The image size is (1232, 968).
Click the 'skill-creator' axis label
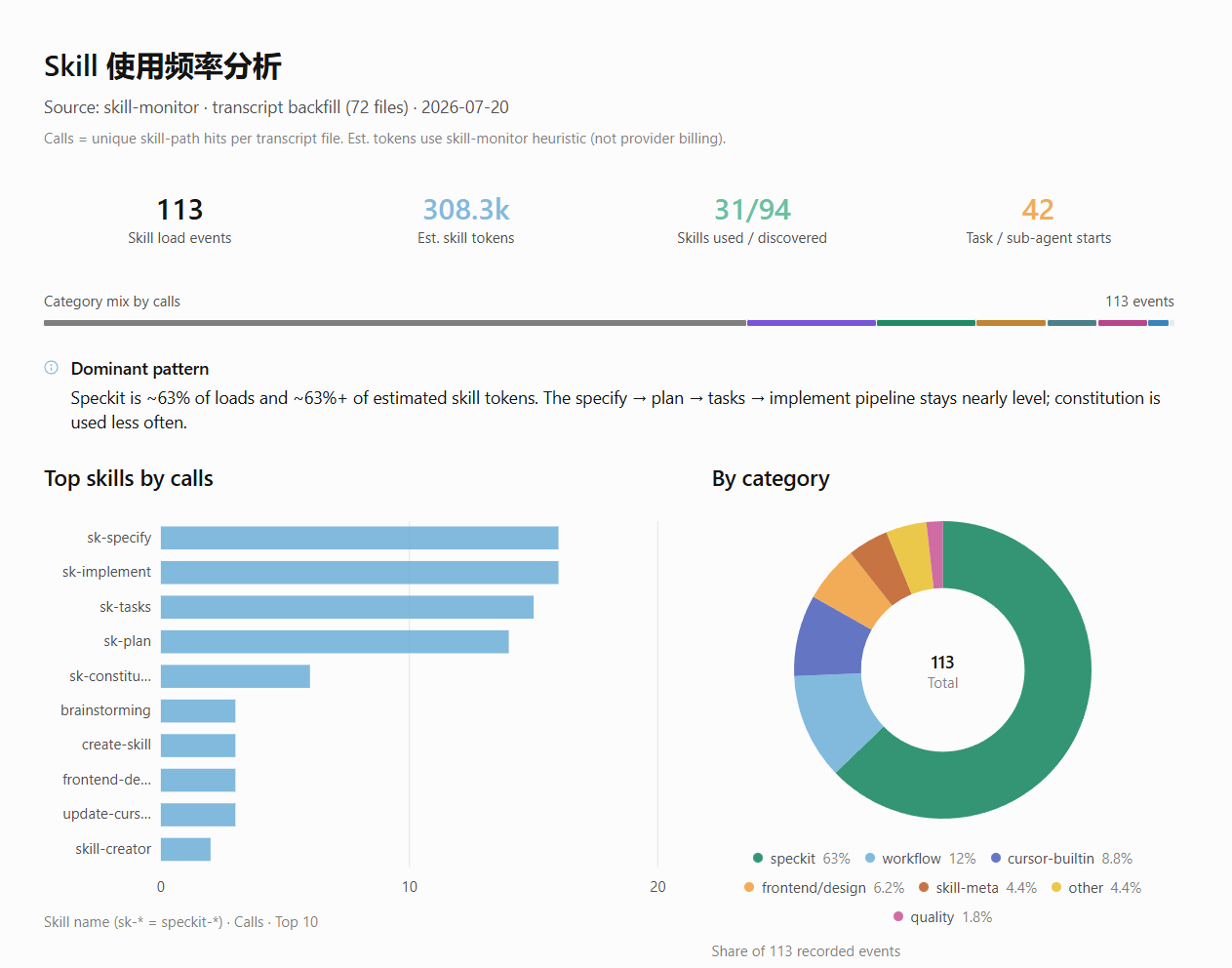coord(113,849)
